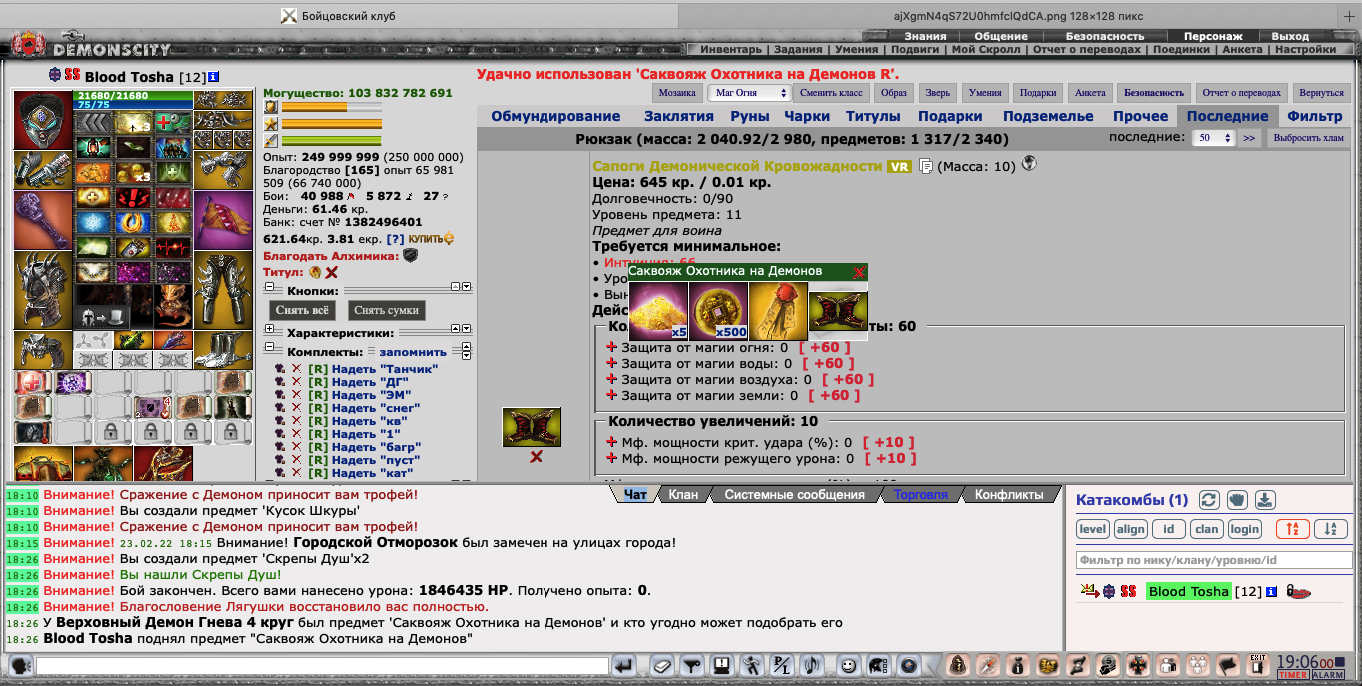Click Надеть "снег" set link
This screenshot has height=686, width=1362.
[376, 408]
